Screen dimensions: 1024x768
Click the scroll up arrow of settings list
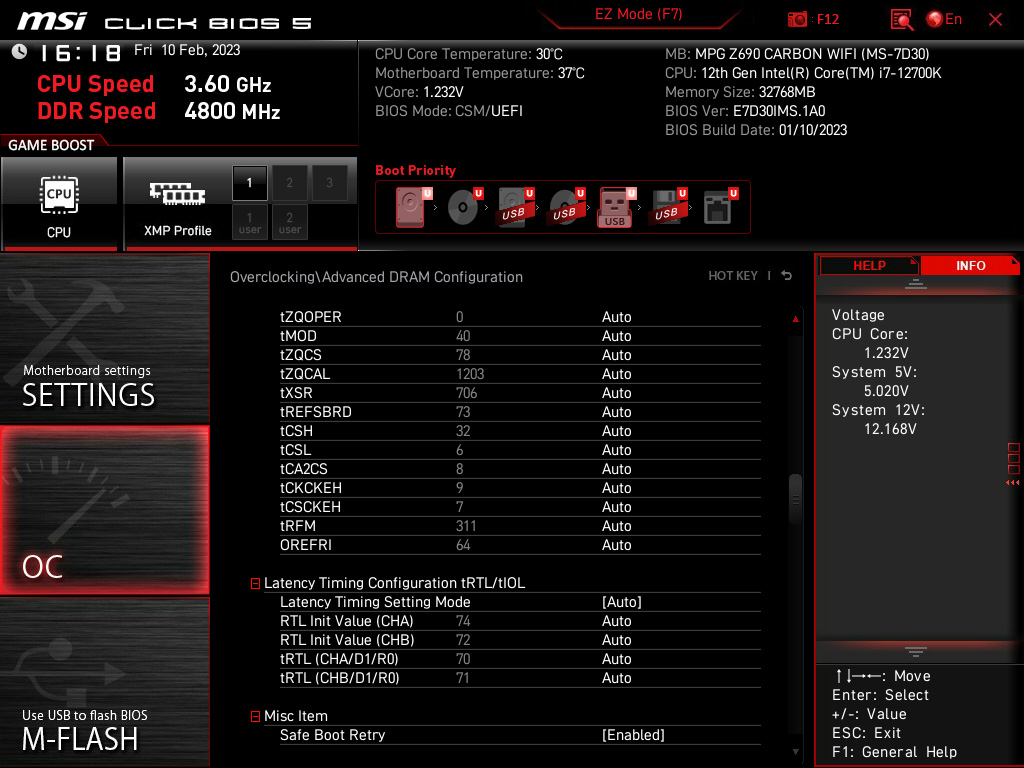795,319
